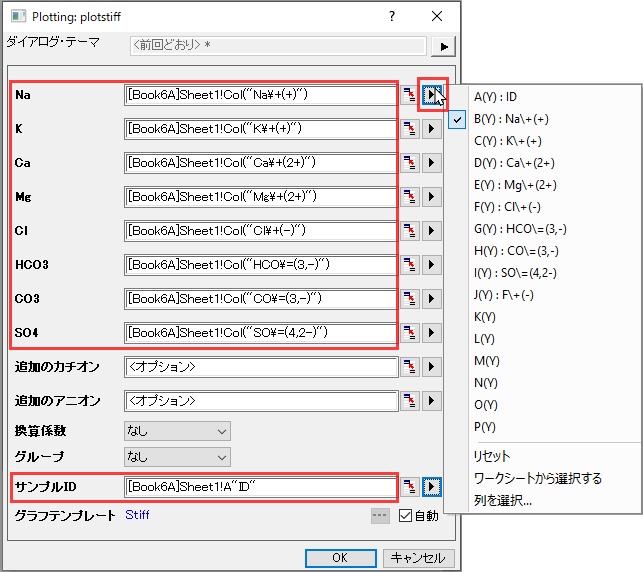Viewport: 643px width, 572px height.
Task: Click the graph template browse (---) button
Action: (380, 516)
